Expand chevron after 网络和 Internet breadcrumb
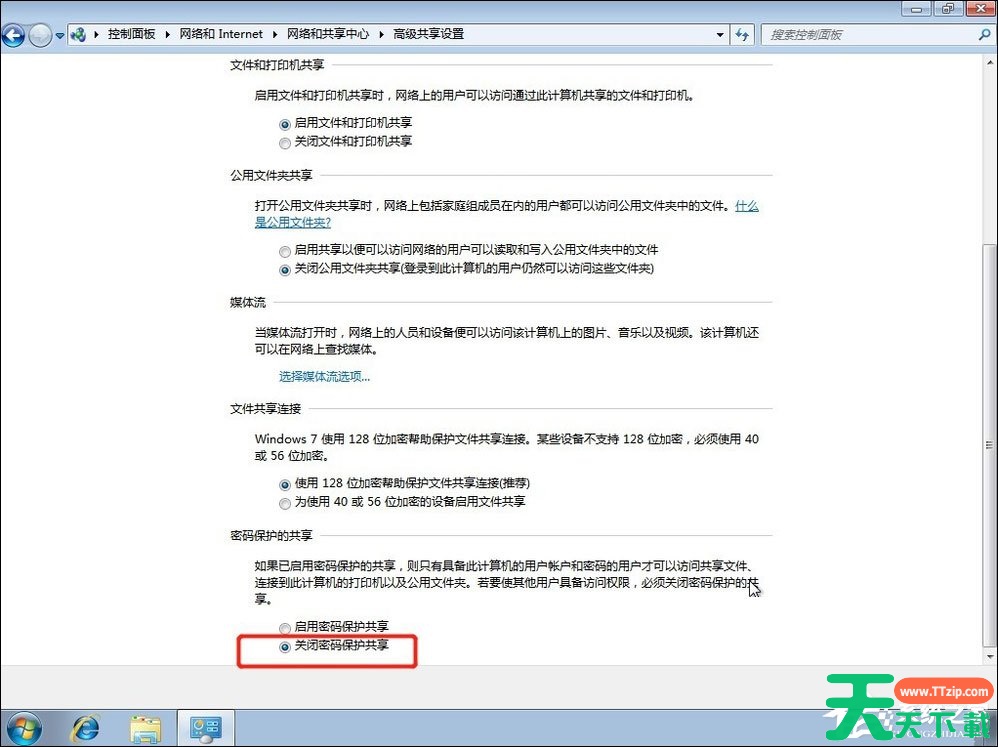This screenshot has width=998, height=747. click(275, 34)
